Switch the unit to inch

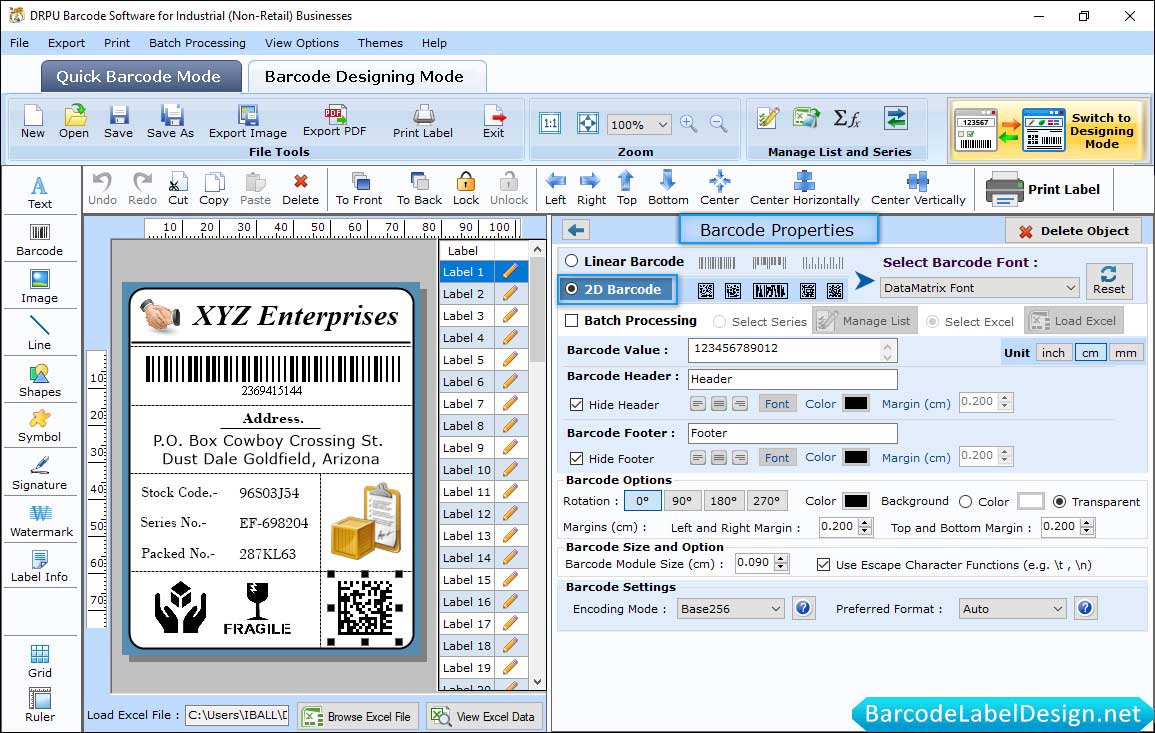(x=1053, y=353)
